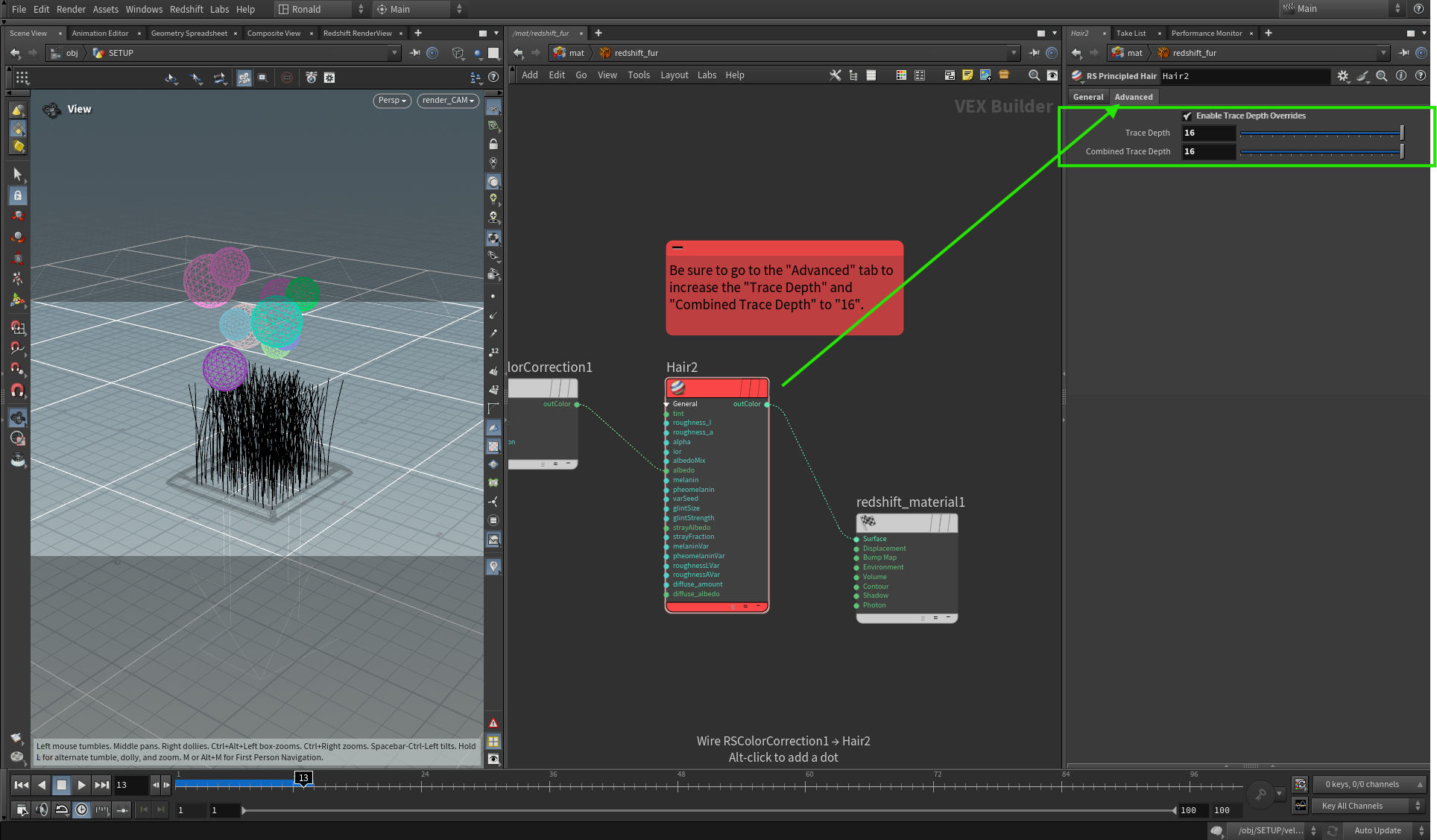The width and height of the screenshot is (1437, 840).
Task: Open the parameter gear menu for Hair2
Action: click(x=1343, y=76)
